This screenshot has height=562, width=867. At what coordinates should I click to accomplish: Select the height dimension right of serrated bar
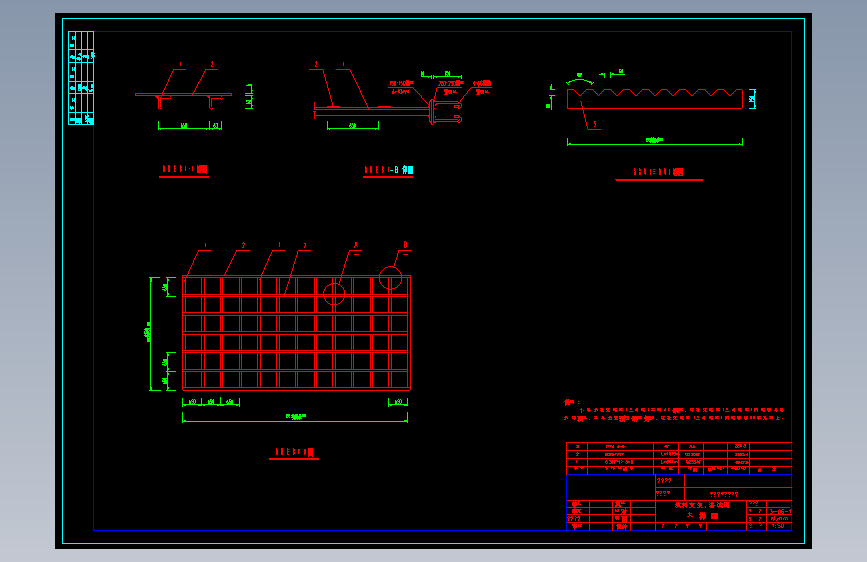click(x=752, y=99)
